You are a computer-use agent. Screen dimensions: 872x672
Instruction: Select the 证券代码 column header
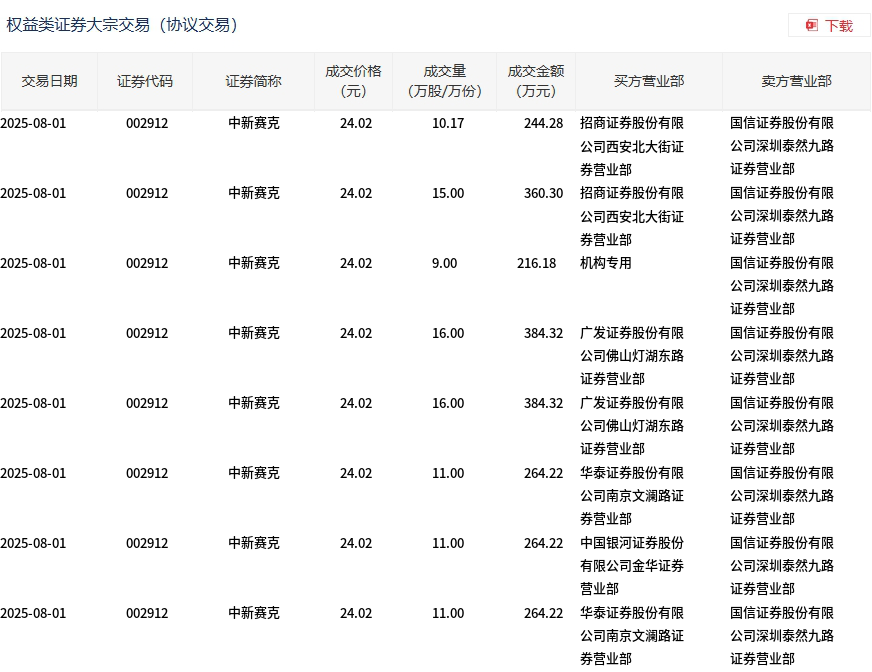pos(145,82)
